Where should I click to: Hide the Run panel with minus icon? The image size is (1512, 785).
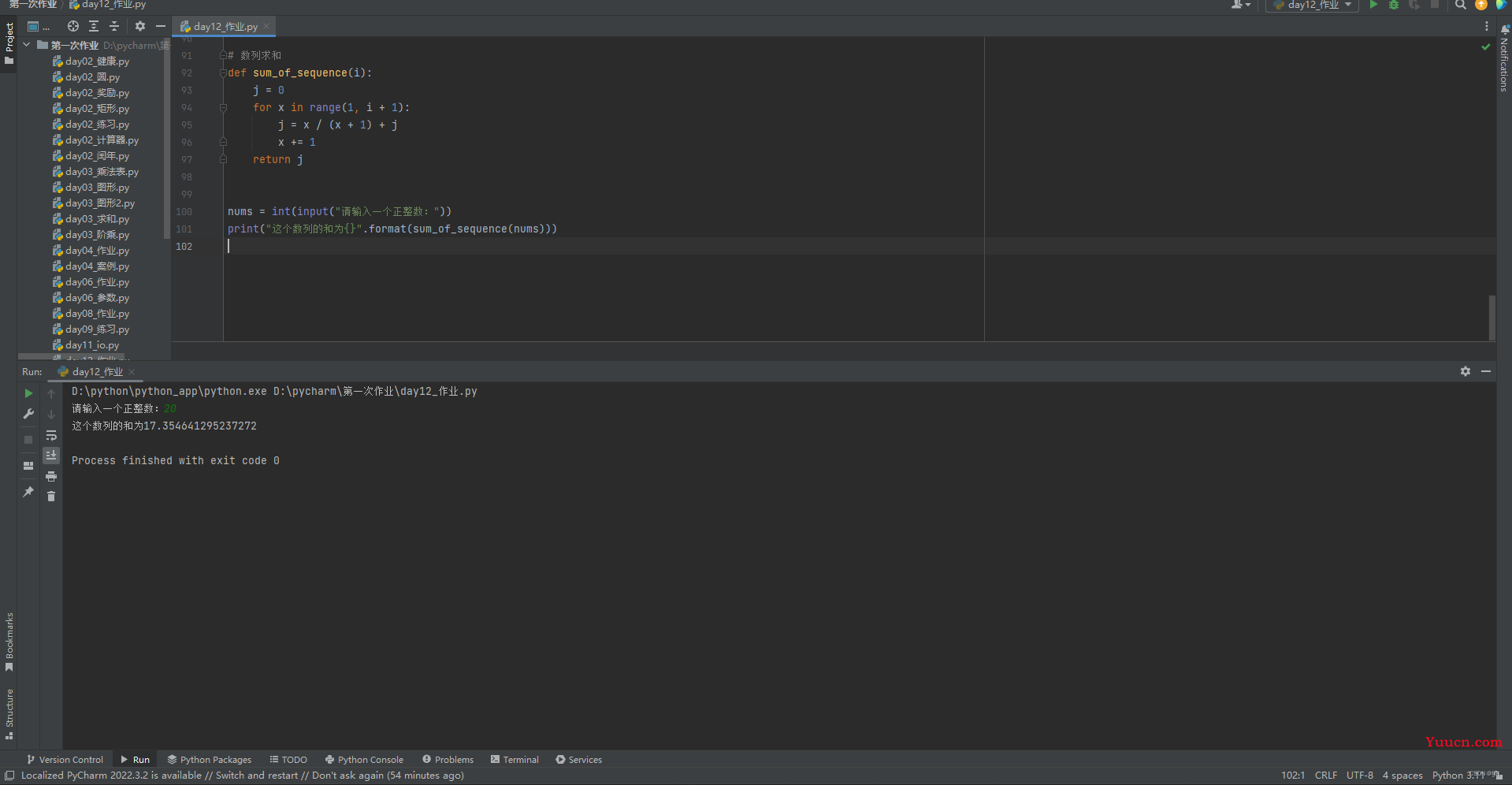(1486, 371)
